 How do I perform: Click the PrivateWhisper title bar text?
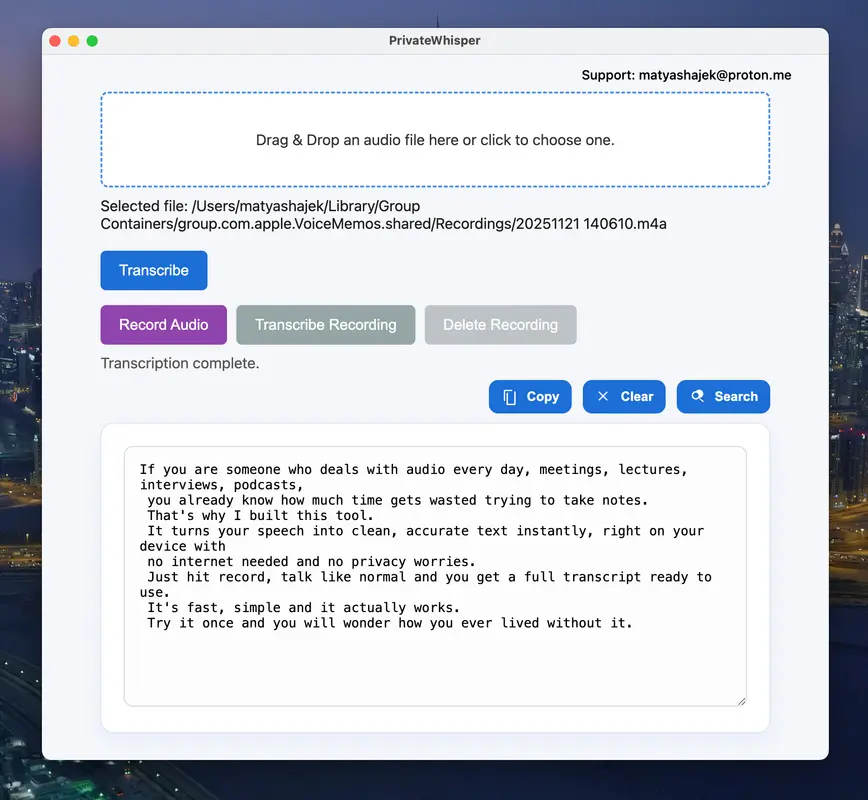coord(435,41)
